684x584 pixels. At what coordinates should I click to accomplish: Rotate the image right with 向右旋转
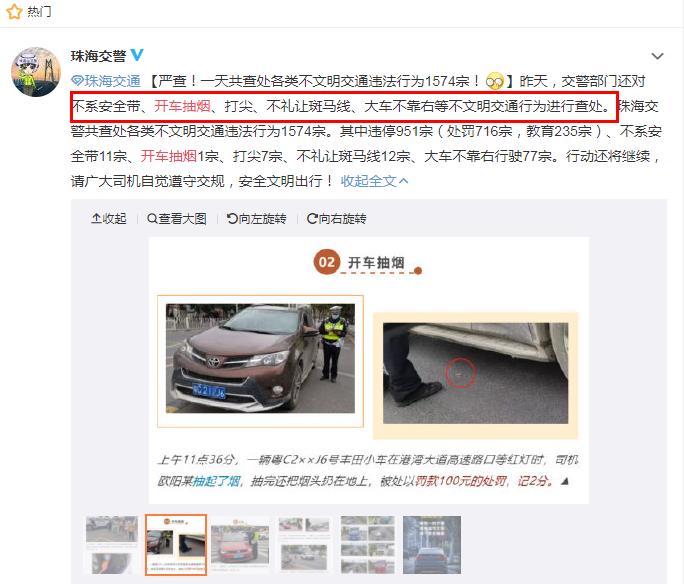coord(336,219)
